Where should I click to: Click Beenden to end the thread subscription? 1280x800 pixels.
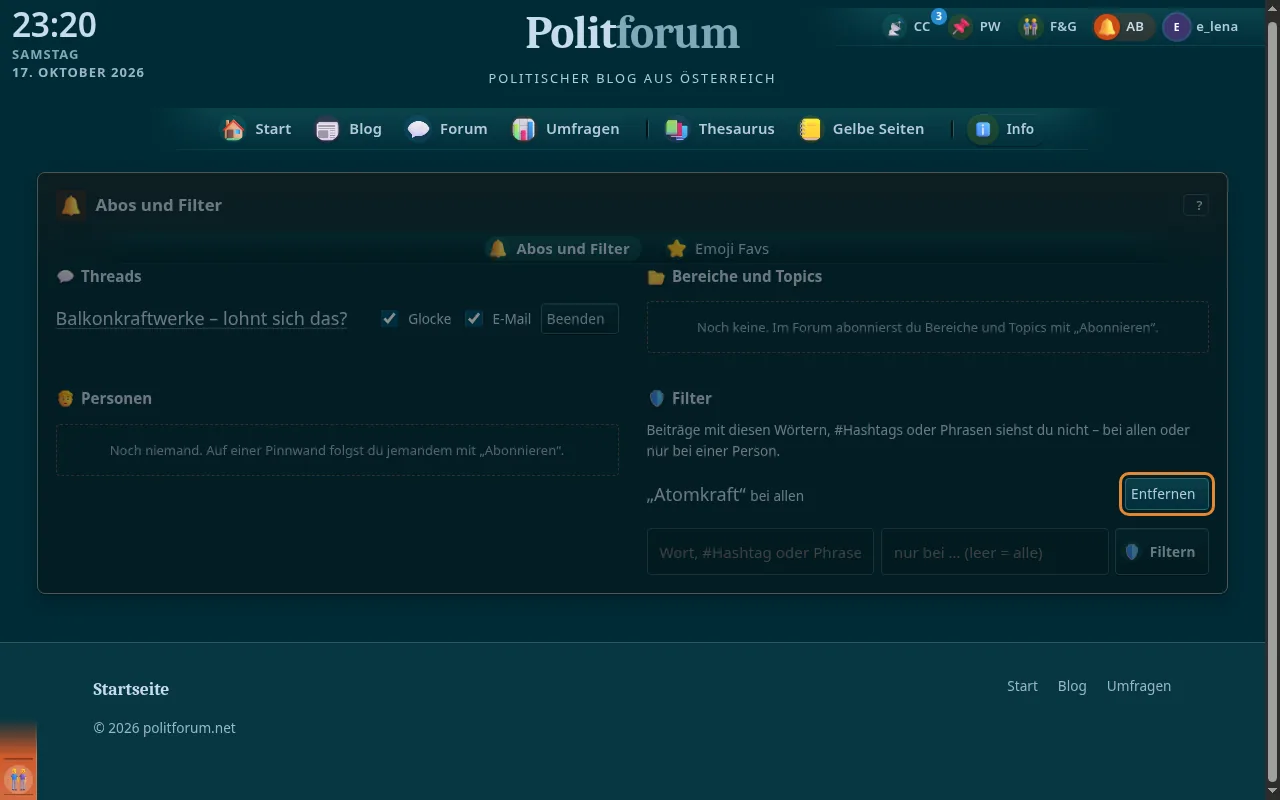pos(580,319)
